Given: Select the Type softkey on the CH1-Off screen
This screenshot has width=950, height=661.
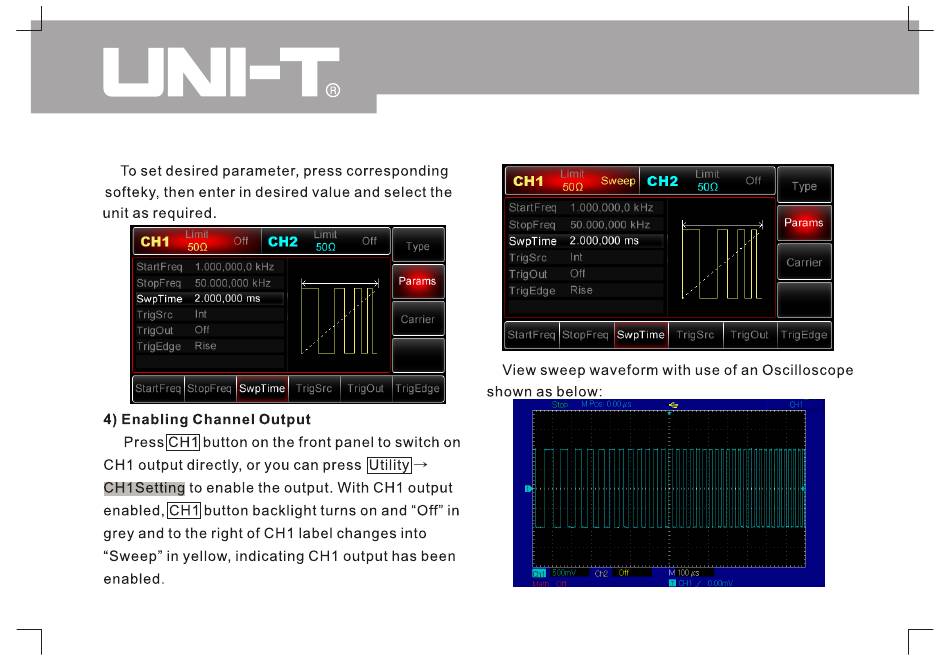Looking at the screenshot, I should pos(418,246).
